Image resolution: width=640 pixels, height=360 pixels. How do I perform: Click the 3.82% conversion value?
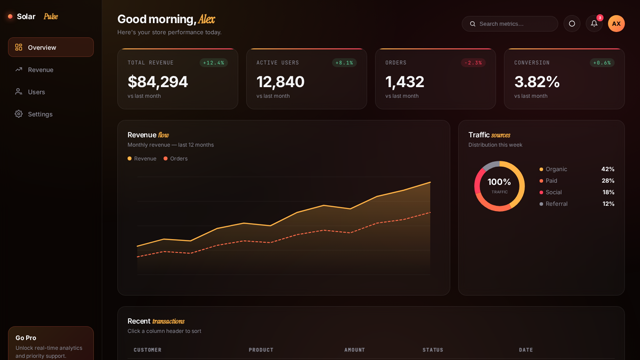(537, 82)
